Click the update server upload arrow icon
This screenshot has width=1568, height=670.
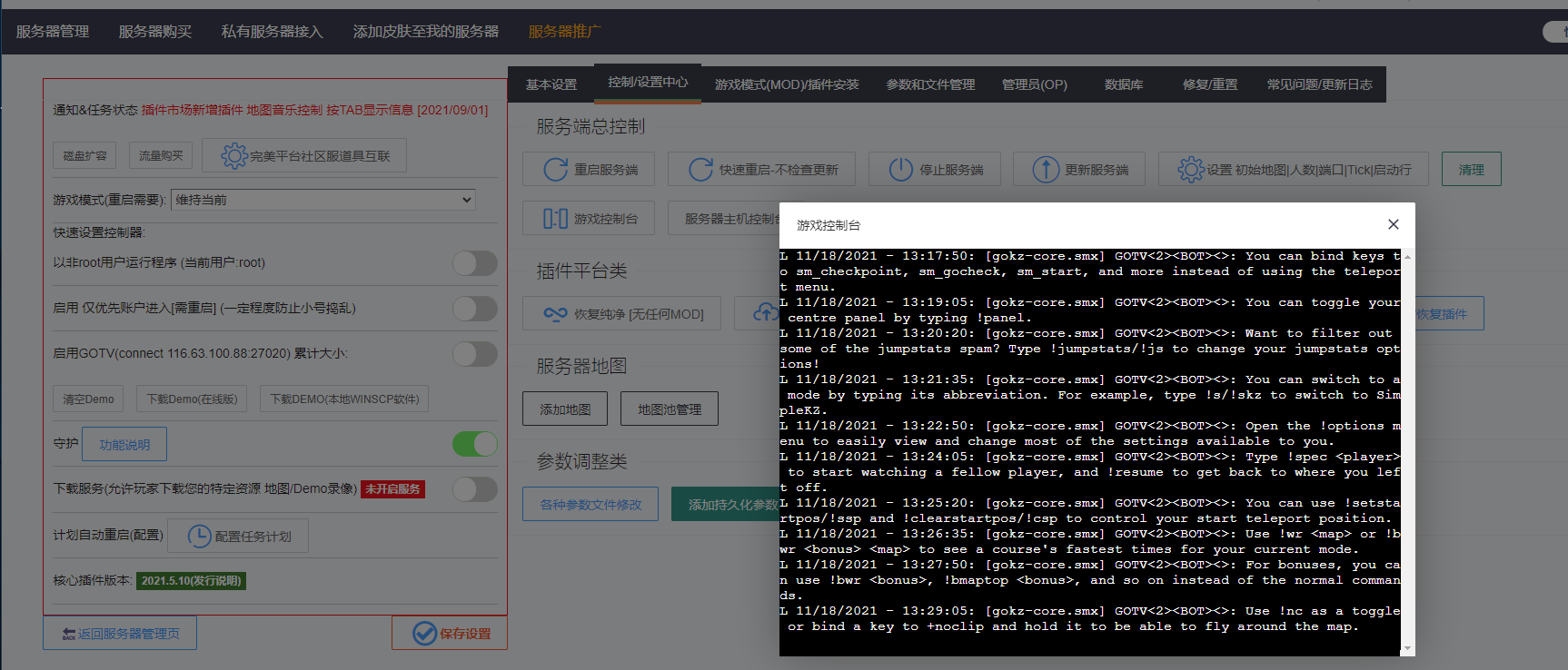click(x=1046, y=170)
